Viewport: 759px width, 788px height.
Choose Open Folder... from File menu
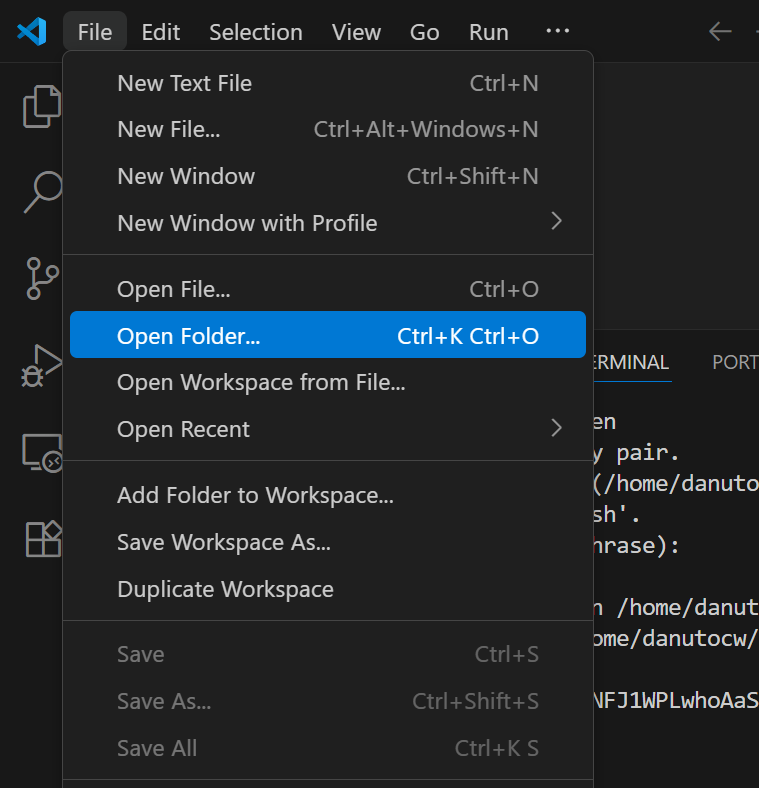[328, 336]
